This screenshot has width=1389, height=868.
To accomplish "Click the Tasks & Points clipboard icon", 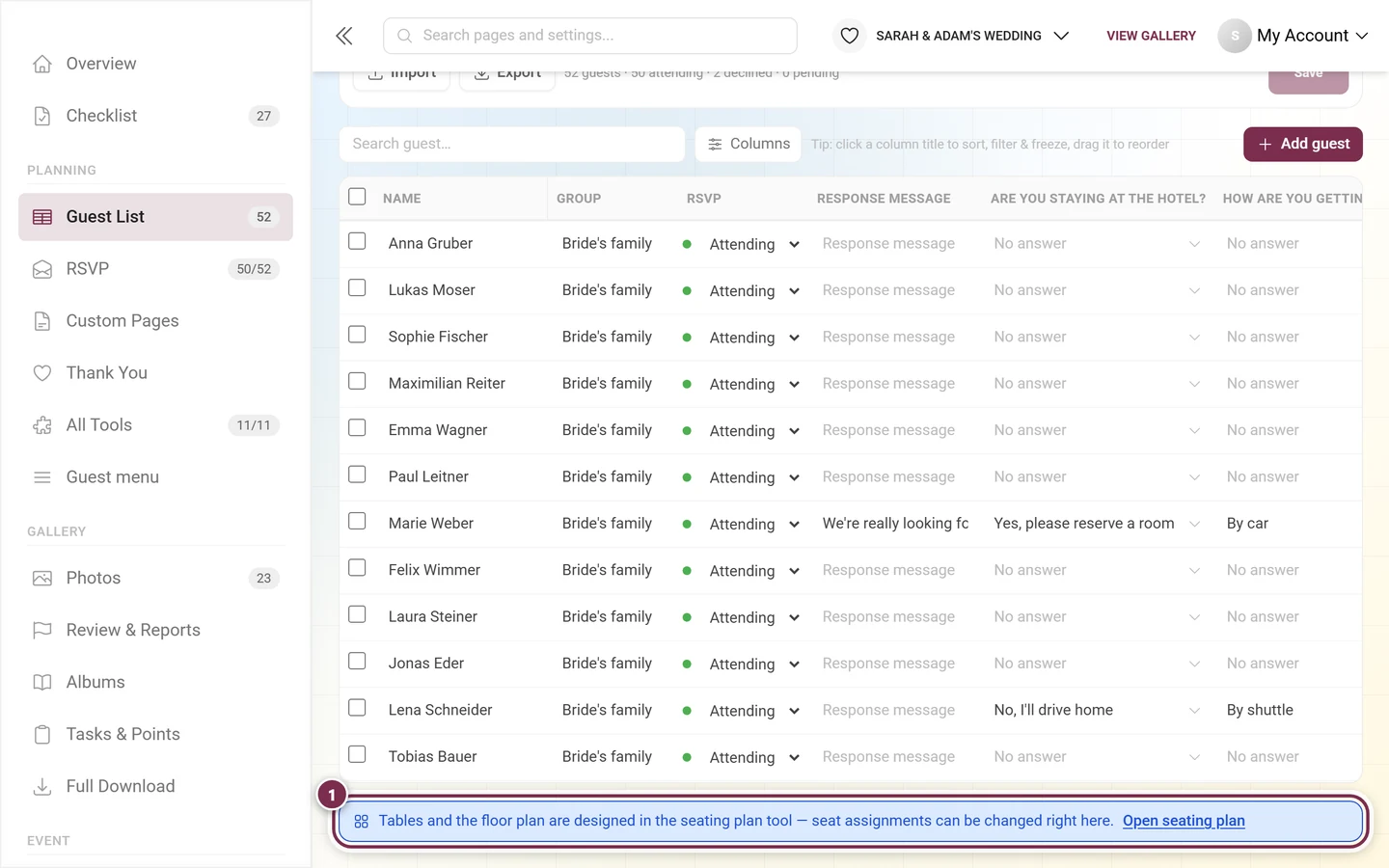I will pyautogui.click(x=42, y=735).
